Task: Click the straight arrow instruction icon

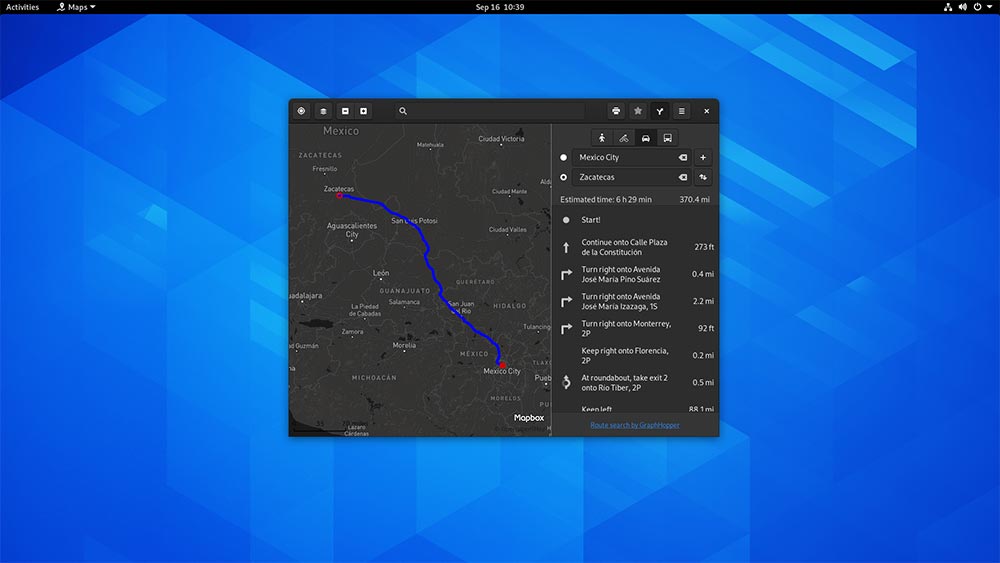Action: [x=566, y=247]
